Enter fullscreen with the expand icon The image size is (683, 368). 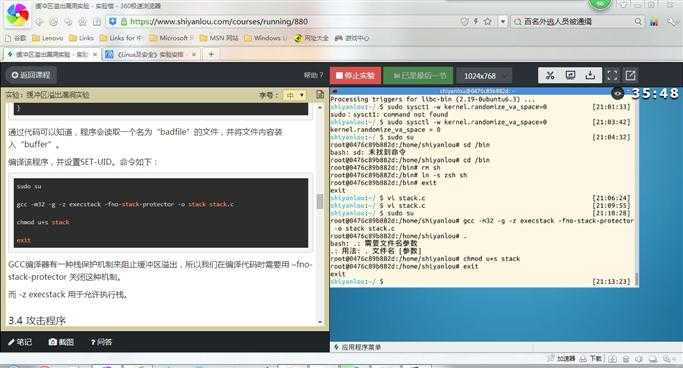coord(612,75)
